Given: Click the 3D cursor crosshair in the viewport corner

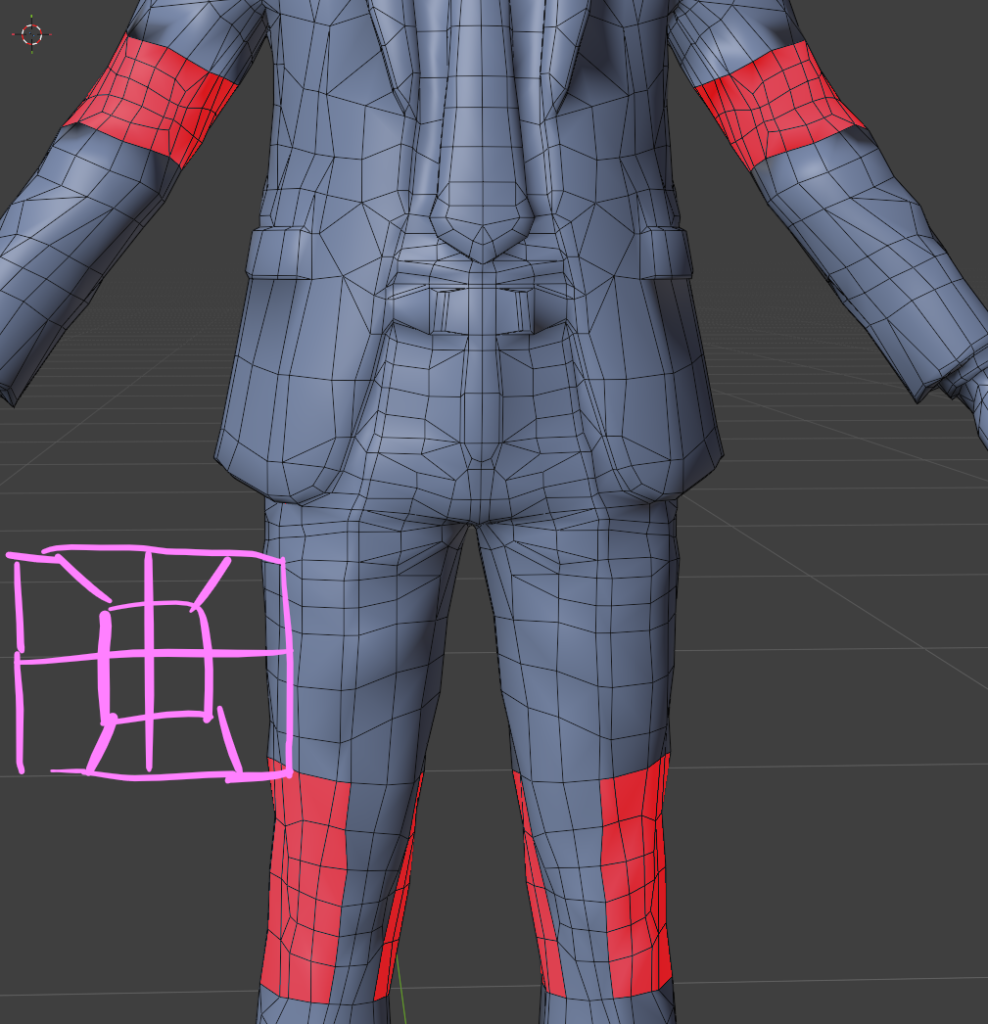Looking at the screenshot, I should 31,34.
